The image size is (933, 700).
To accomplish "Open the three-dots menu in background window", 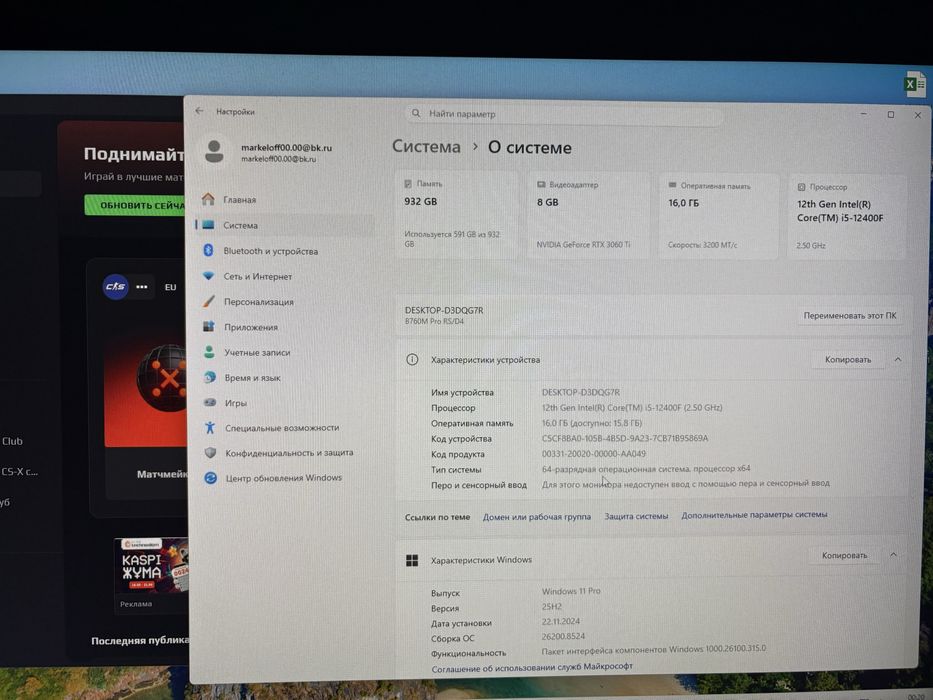I will coord(142,287).
